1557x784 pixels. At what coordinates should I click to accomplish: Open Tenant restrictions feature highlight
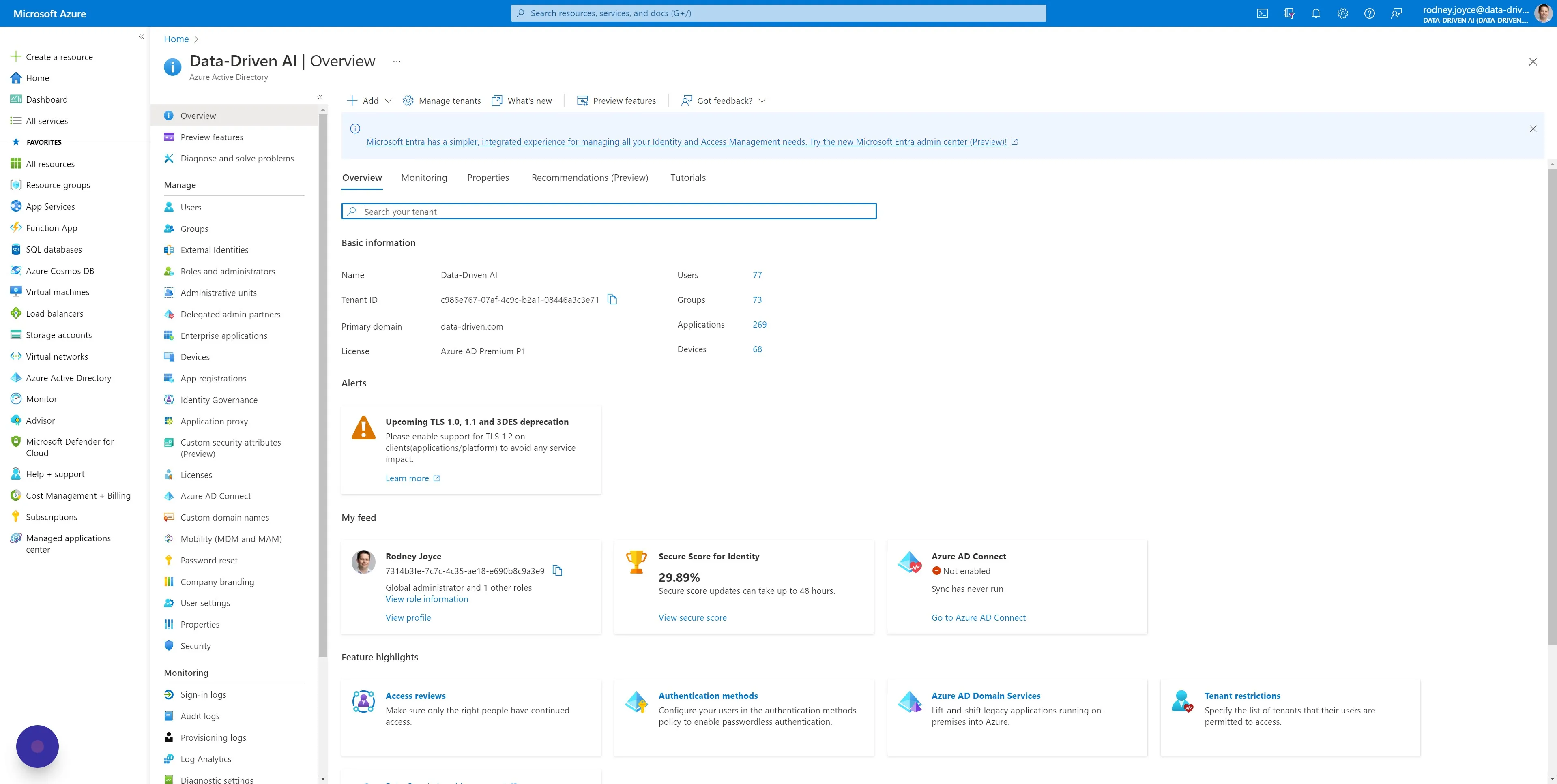(1242, 696)
